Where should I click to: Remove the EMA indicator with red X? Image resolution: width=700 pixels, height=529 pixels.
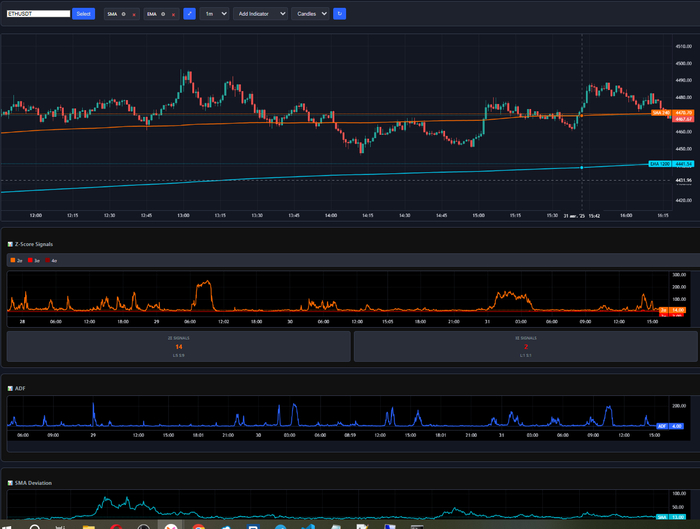173,14
